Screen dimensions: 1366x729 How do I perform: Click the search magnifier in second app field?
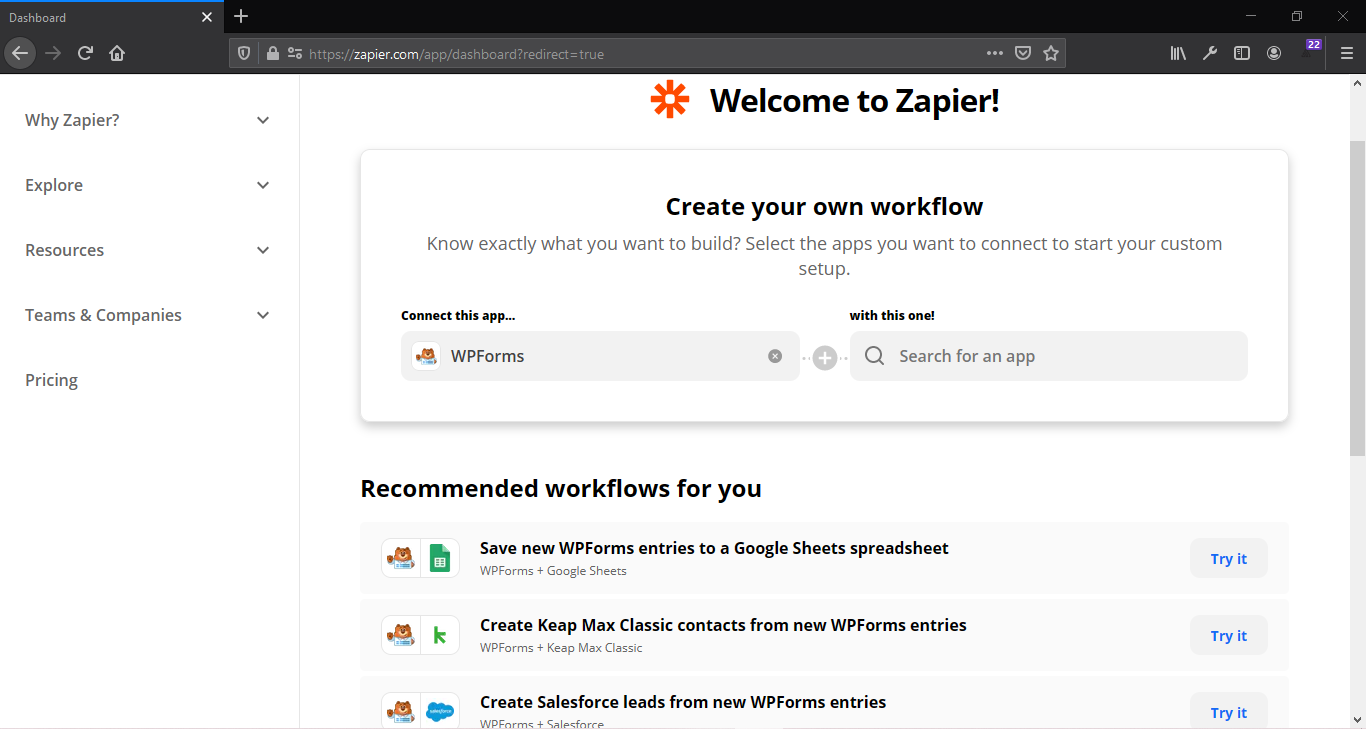click(874, 356)
